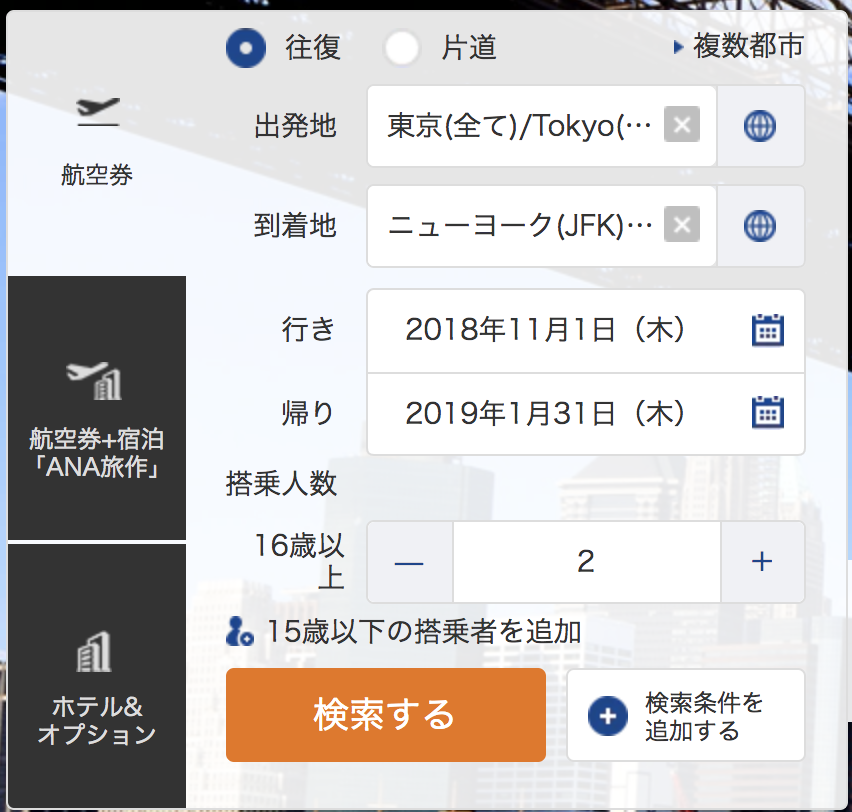Decrease 16歳以上 passenger count with minus

(410, 562)
